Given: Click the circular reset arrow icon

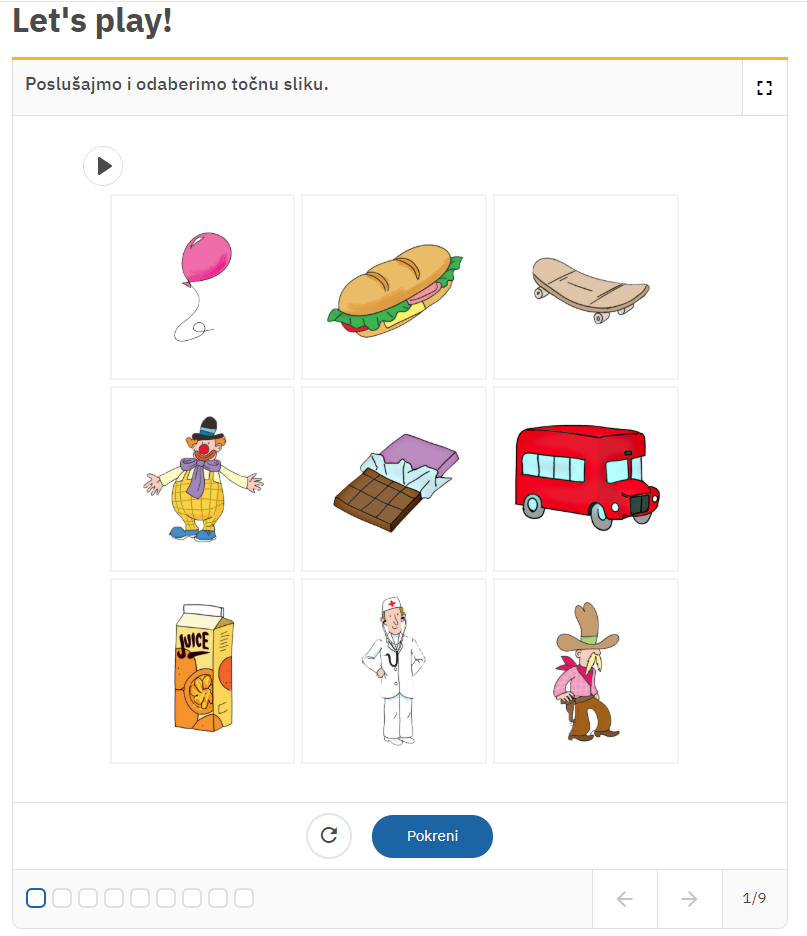Looking at the screenshot, I should click(x=329, y=836).
